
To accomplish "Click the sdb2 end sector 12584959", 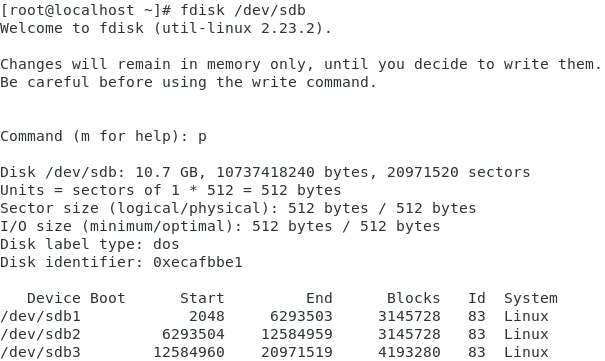I will pyautogui.click(x=297, y=334).
